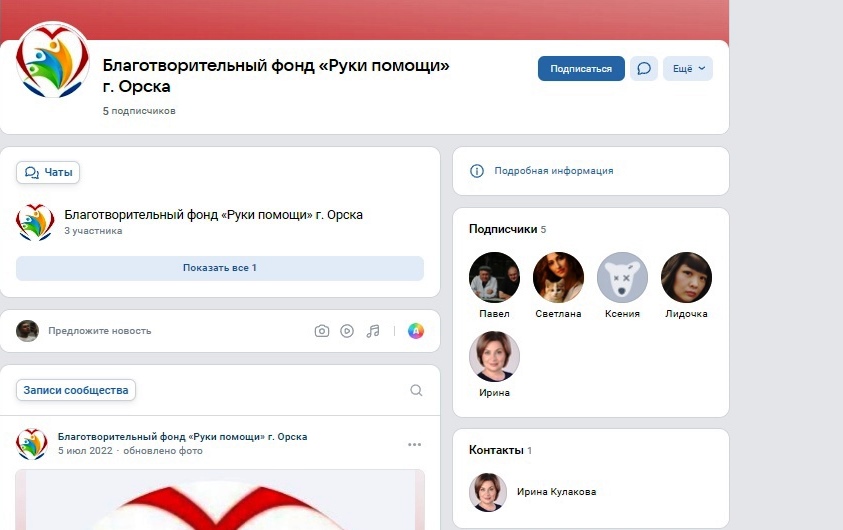Image resolution: width=843 pixels, height=530 pixels.
Task: Open subscriber Павел's profile picture
Action: point(495,277)
